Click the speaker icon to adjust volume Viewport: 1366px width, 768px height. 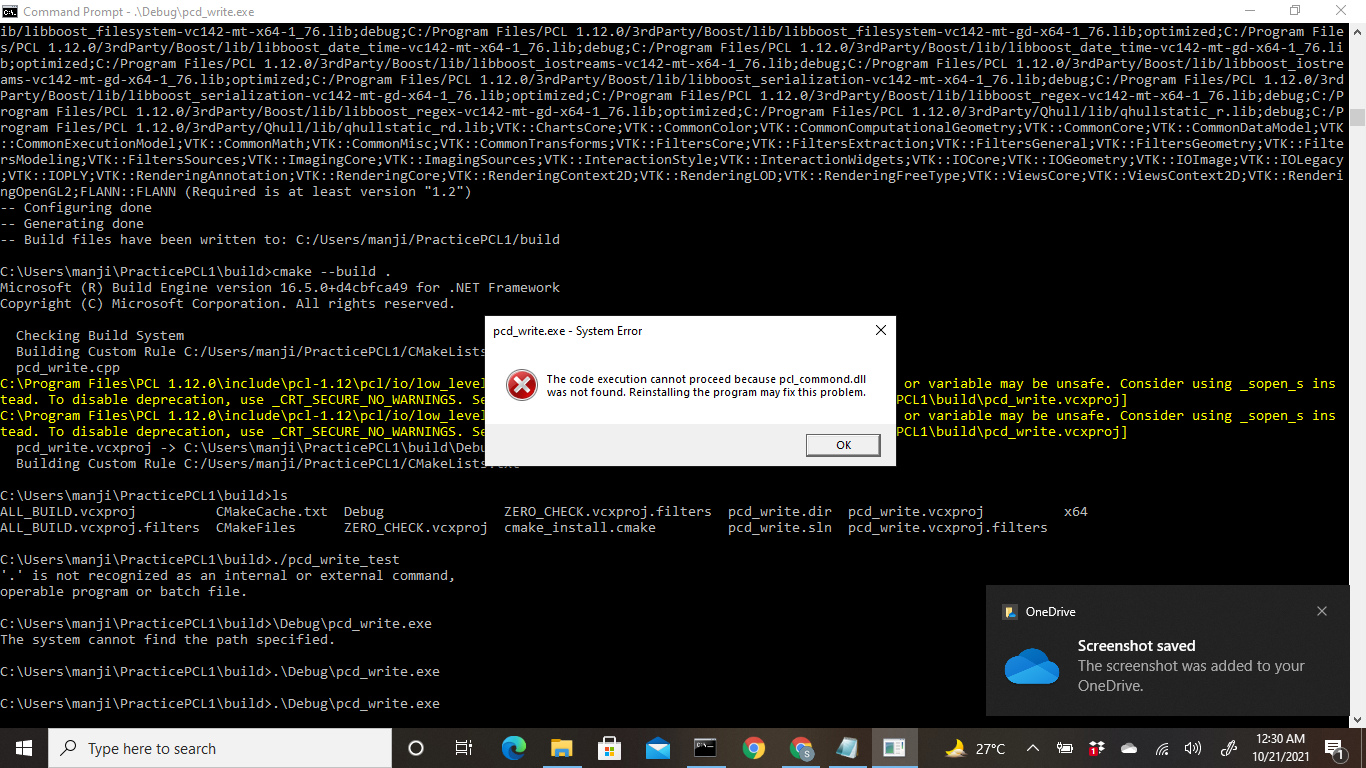pyautogui.click(x=1193, y=748)
